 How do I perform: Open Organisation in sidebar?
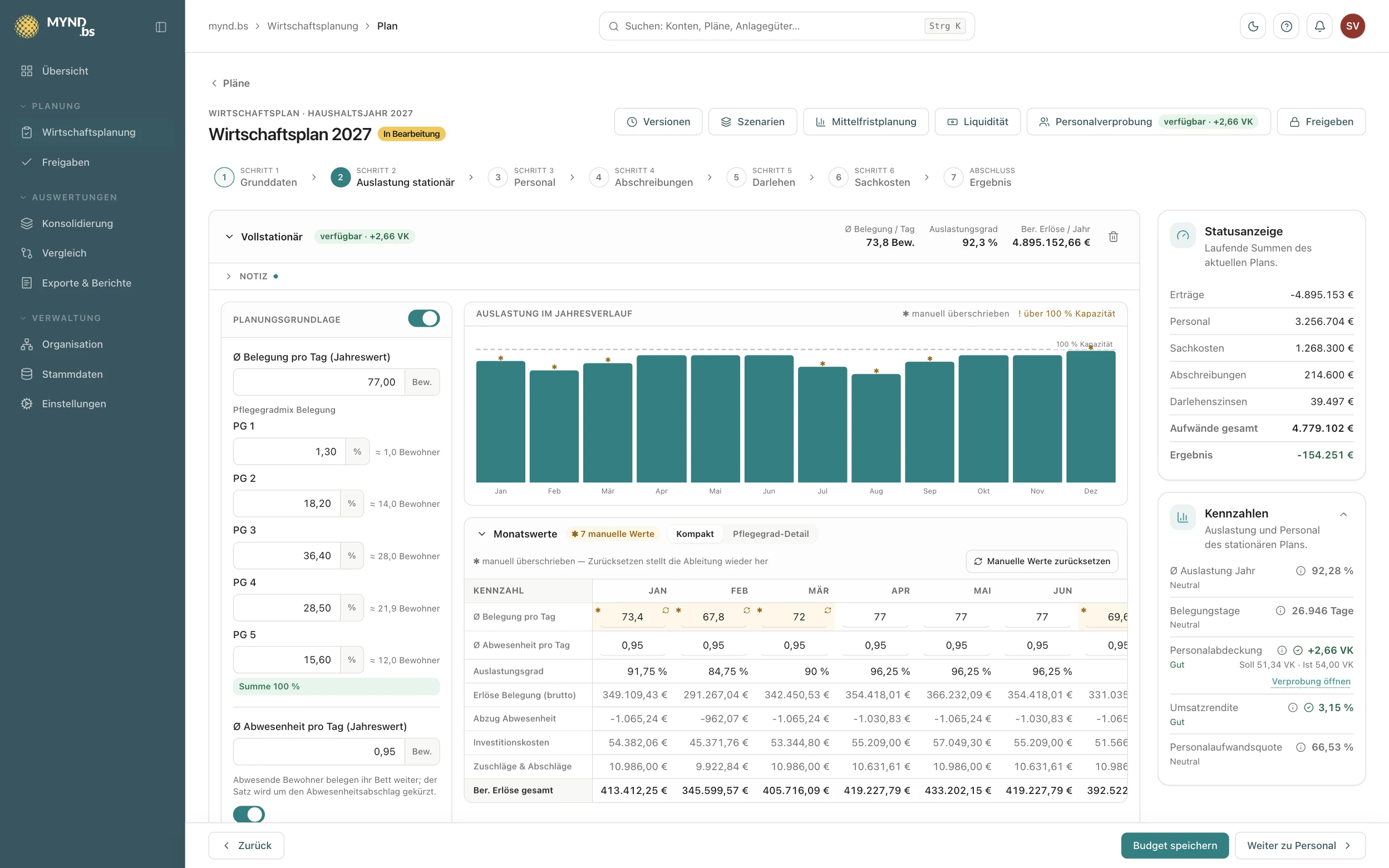[92, 344]
